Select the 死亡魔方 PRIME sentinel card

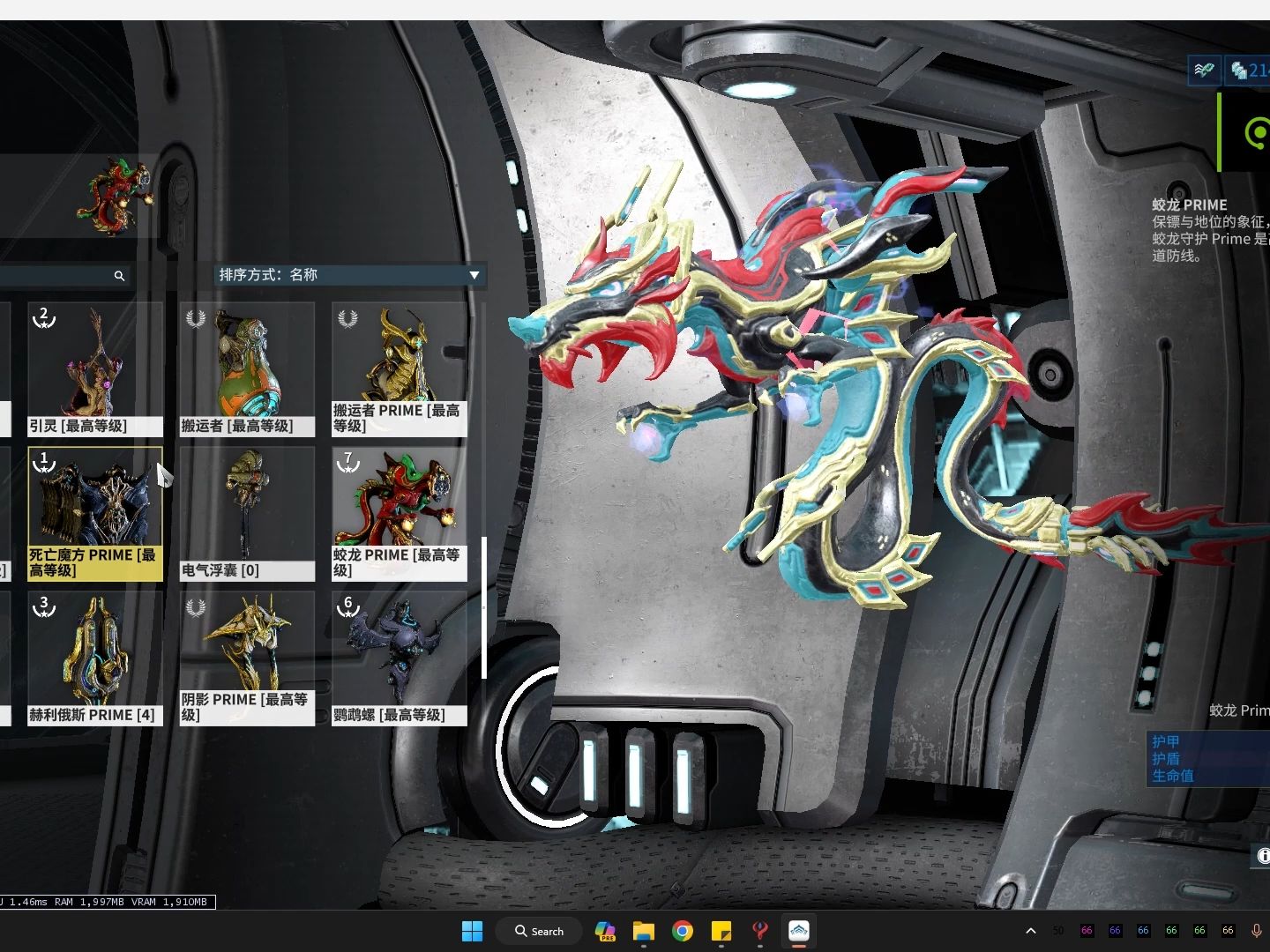coord(95,514)
